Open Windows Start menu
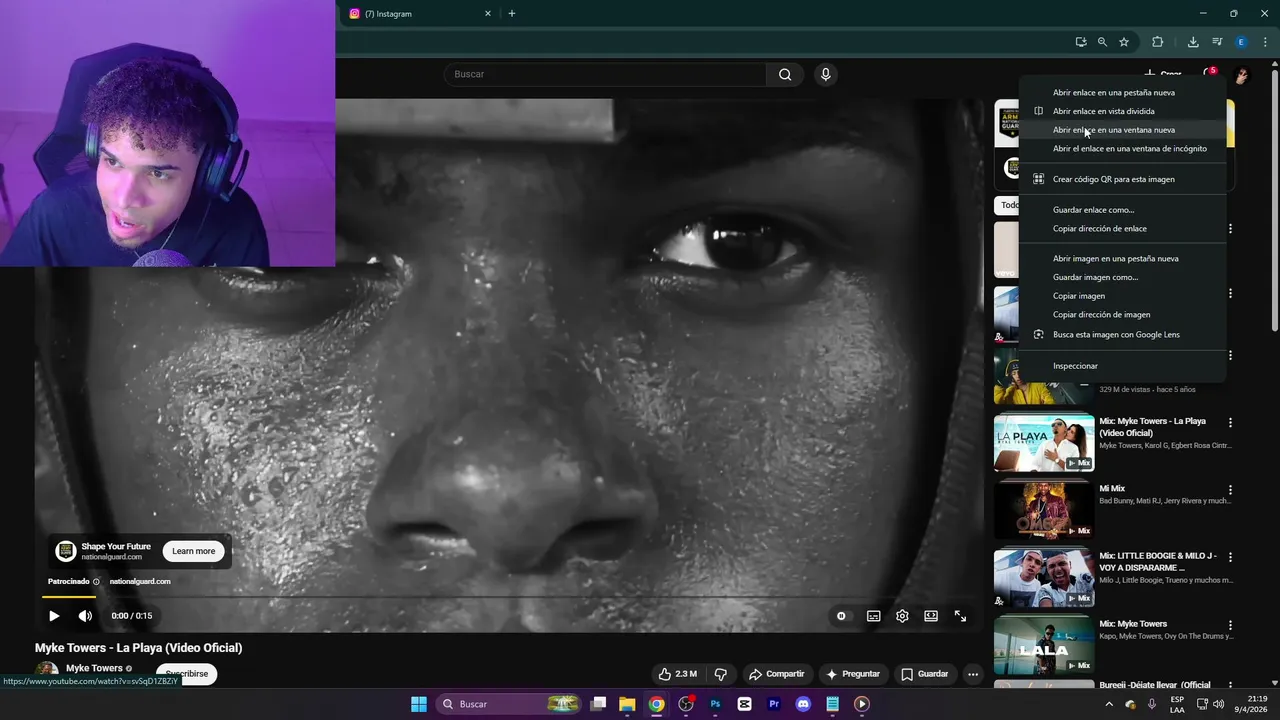 pos(419,704)
